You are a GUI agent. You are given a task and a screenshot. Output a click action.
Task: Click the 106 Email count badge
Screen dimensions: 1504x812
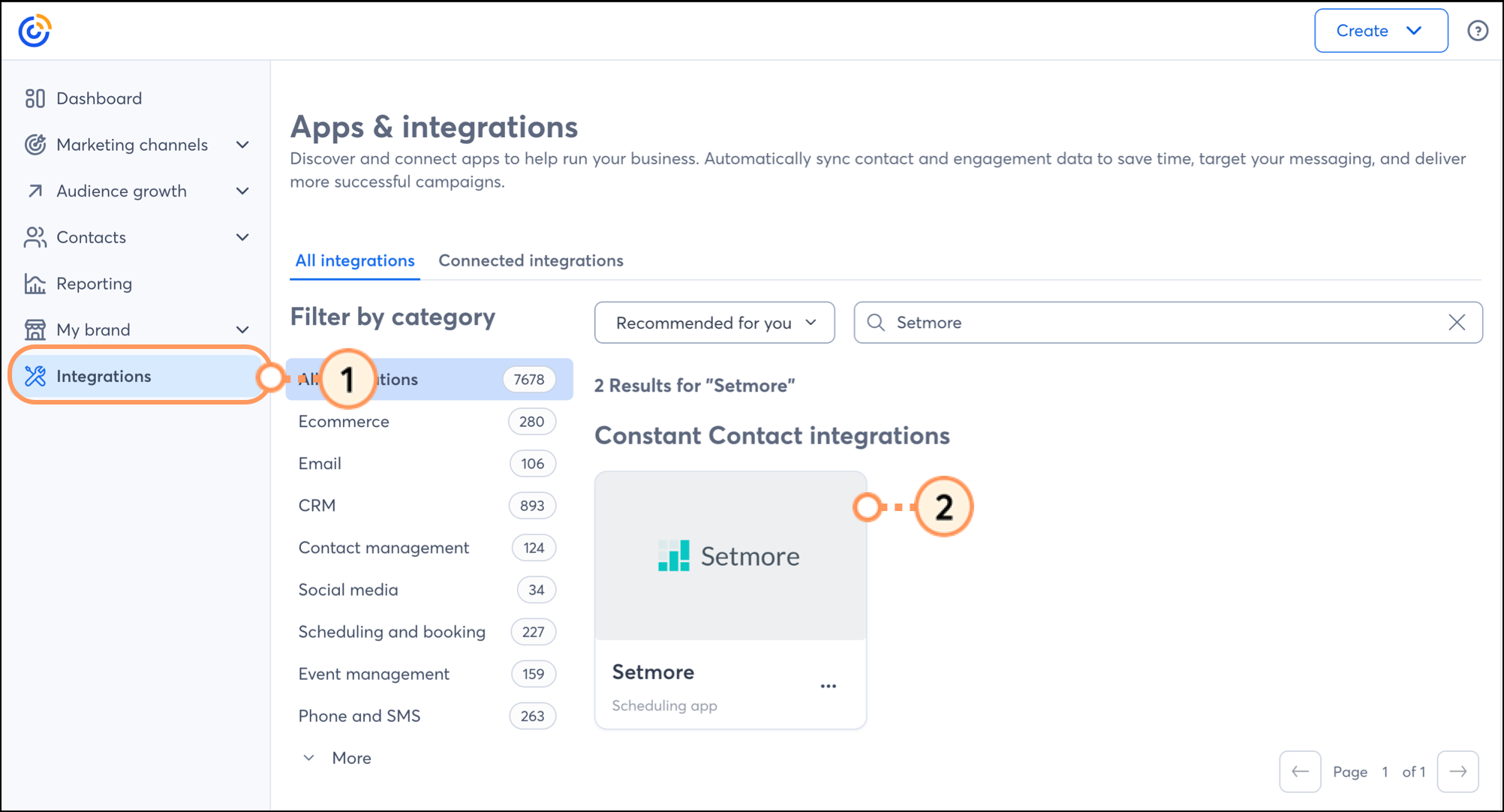[532, 464]
